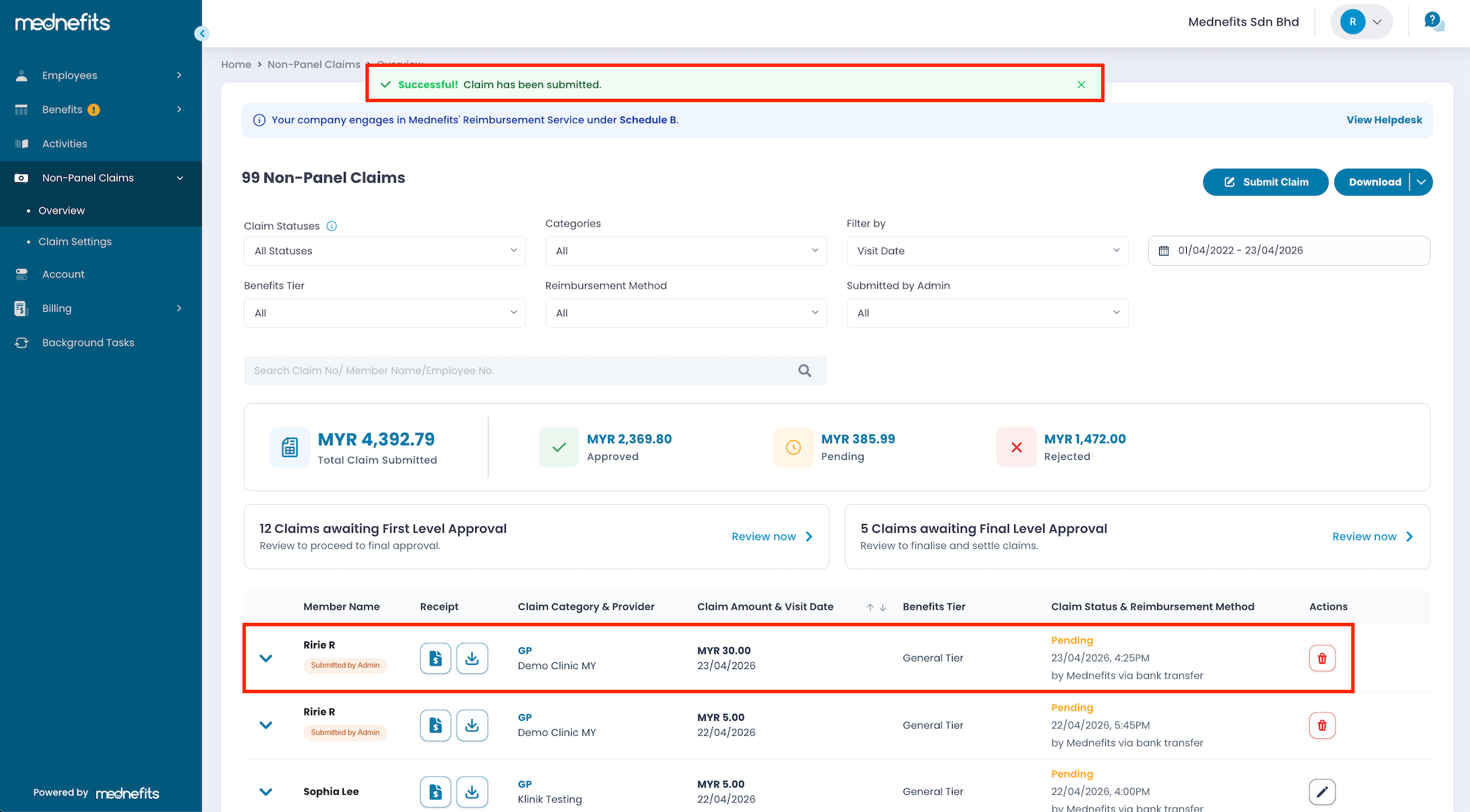Viewport: 1470px width, 812px height.
Task: Sort claim amount ascending arrow
Action: [870, 607]
